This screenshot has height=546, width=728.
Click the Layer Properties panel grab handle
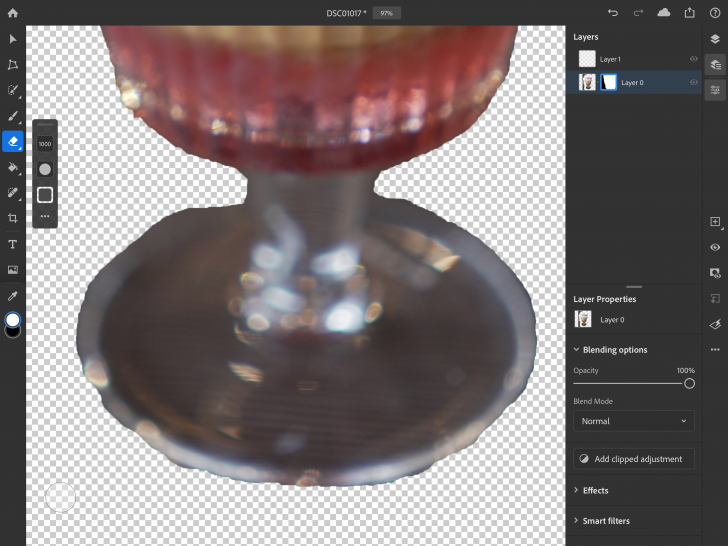pyautogui.click(x=634, y=287)
